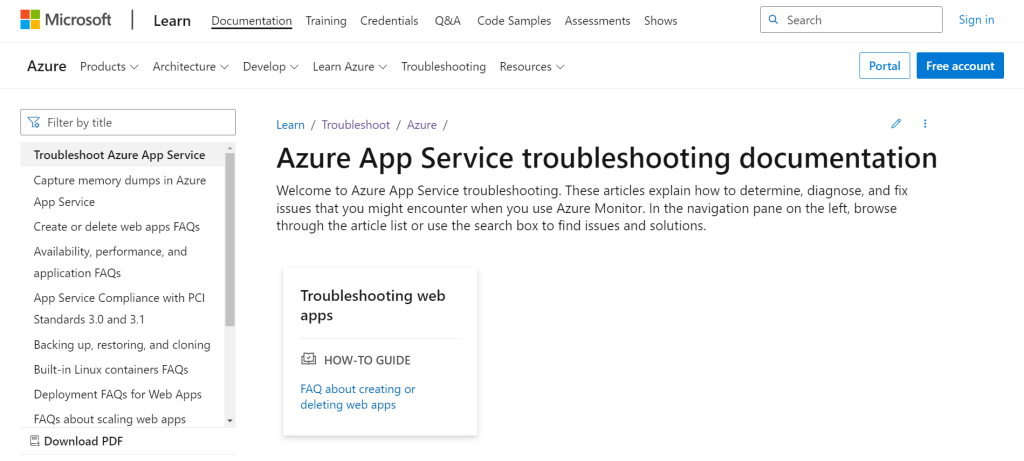1024x461 pixels.
Task: Click the Free account button
Action: (960, 66)
